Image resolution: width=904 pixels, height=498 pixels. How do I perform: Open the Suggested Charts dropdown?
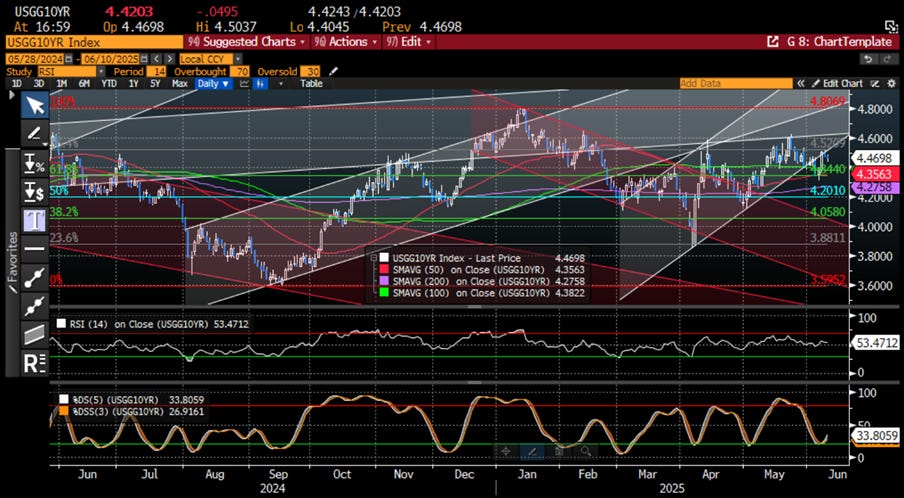point(249,42)
